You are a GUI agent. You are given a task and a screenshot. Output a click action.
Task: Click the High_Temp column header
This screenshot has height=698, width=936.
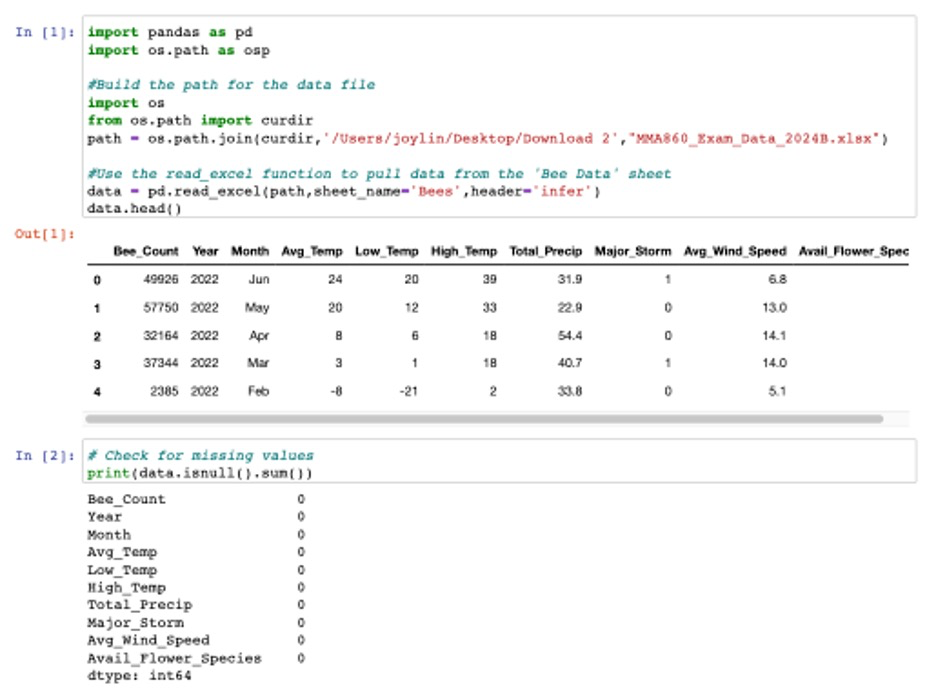pyautogui.click(x=464, y=251)
